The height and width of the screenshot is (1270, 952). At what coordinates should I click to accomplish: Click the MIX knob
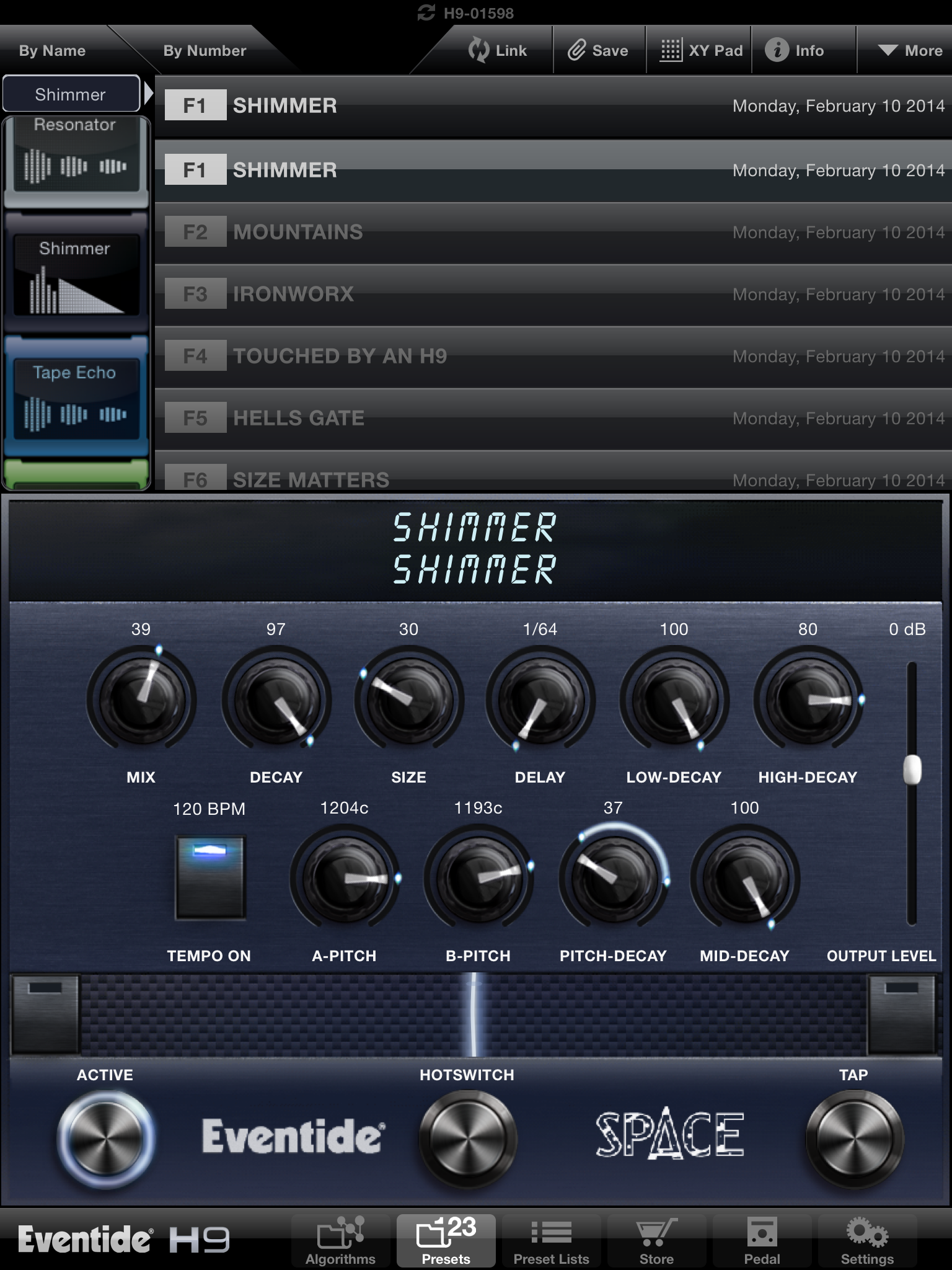point(141,699)
